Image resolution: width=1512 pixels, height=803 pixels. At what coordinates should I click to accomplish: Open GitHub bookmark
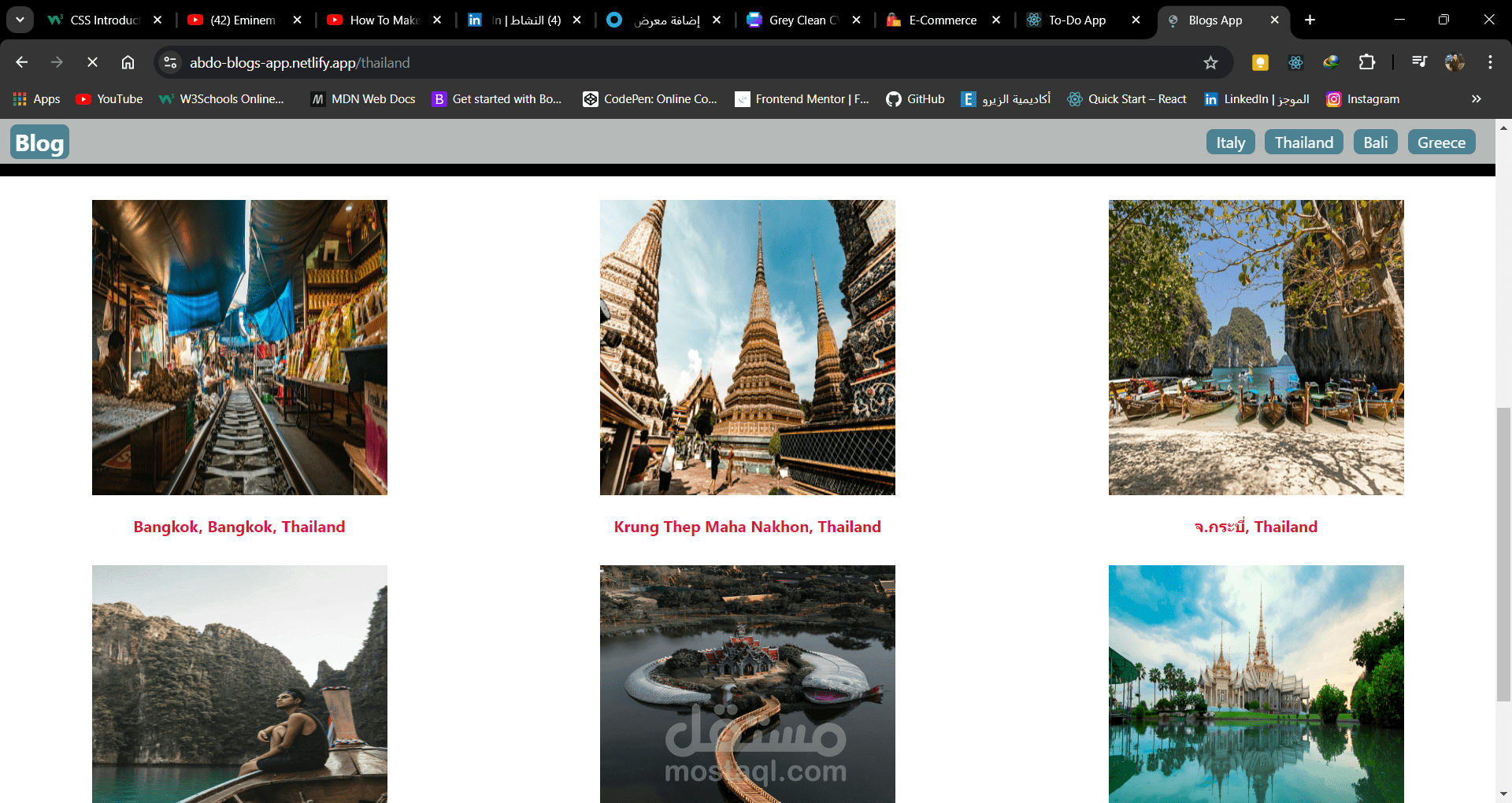[x=915, y=98]
